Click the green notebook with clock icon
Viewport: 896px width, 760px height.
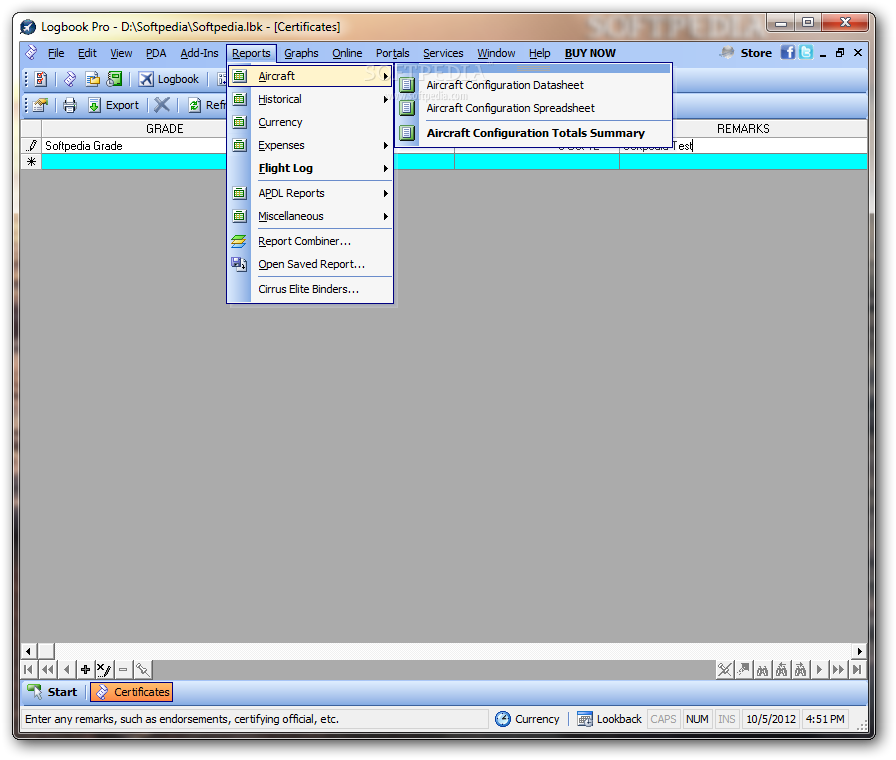coord(114,79)
